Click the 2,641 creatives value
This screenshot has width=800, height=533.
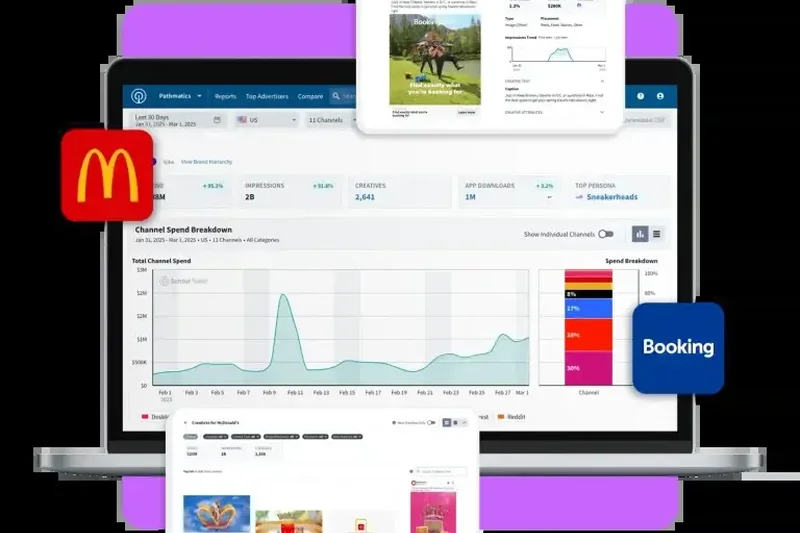365,197
